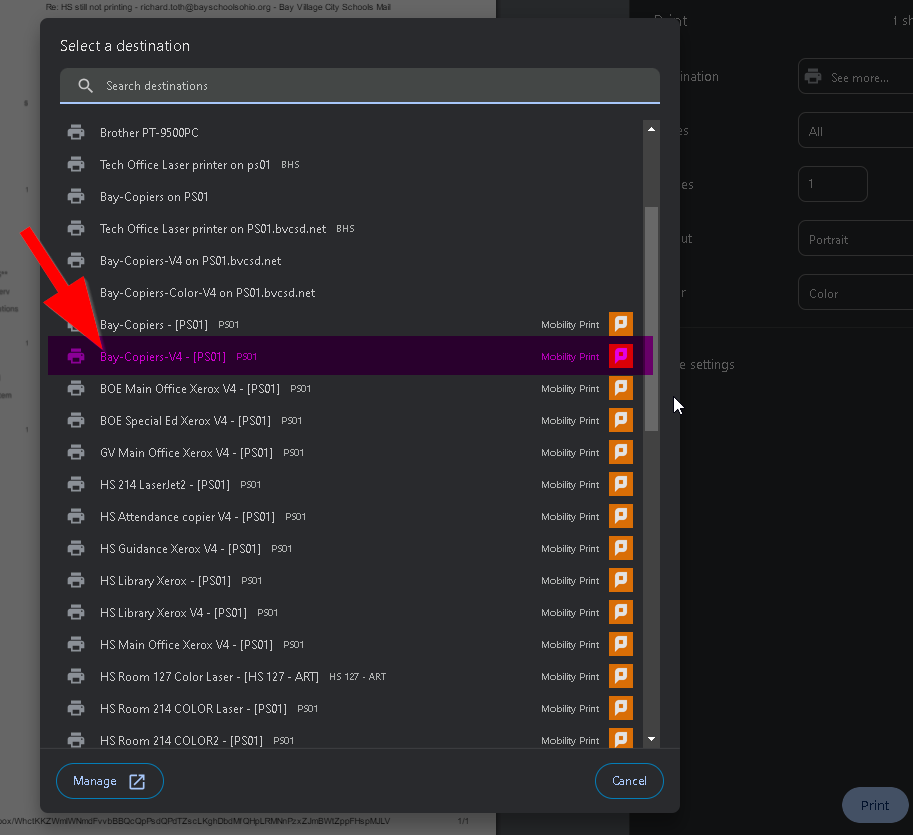Click Mobility Print icon for HS Attendance copier V4
Screen dimensions: 913x835
pyautogui.click(x=621, y=516)
